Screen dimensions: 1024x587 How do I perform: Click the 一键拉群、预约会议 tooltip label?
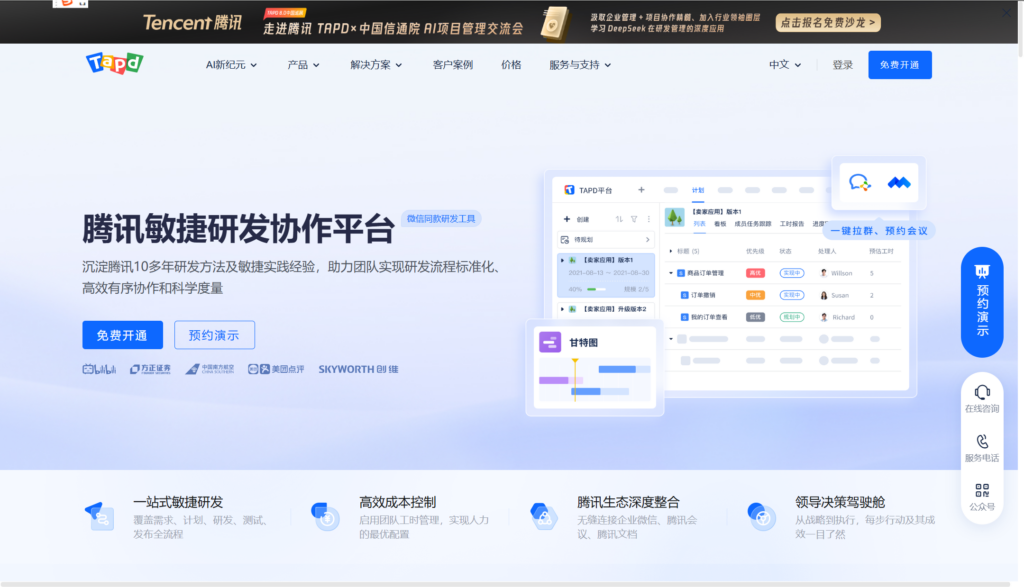pos(879,230)
